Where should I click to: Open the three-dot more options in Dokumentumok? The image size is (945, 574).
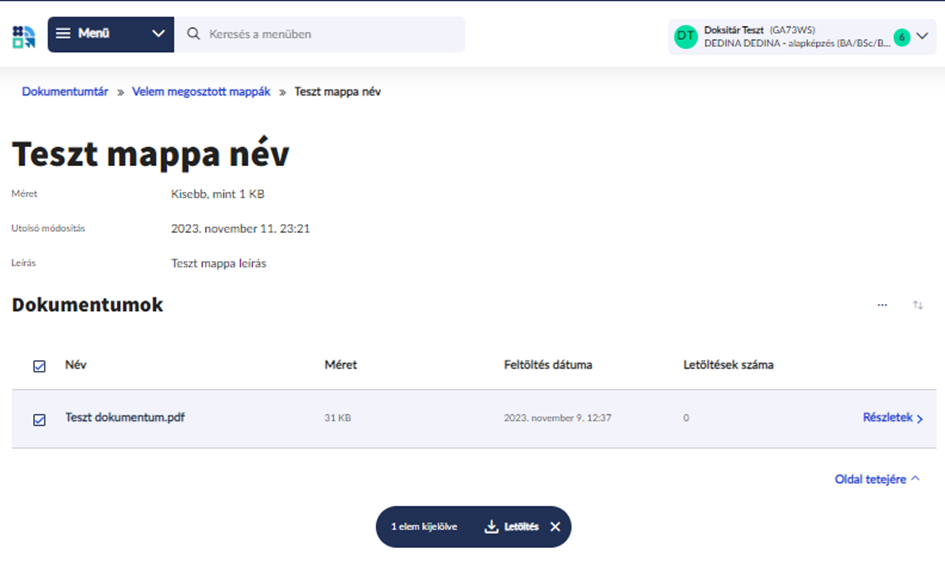pyautogui.click(x=882, y=305)
